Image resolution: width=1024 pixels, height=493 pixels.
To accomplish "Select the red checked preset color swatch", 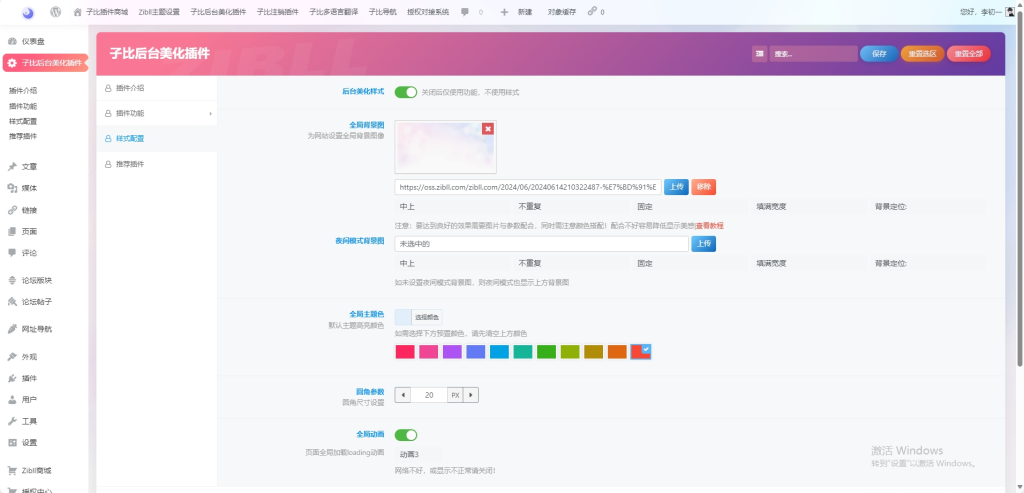I will (x=641, y=351).
